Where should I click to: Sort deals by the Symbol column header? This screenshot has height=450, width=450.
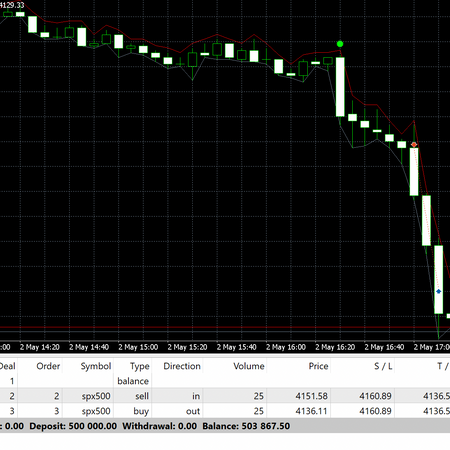(x=96, y=366)
